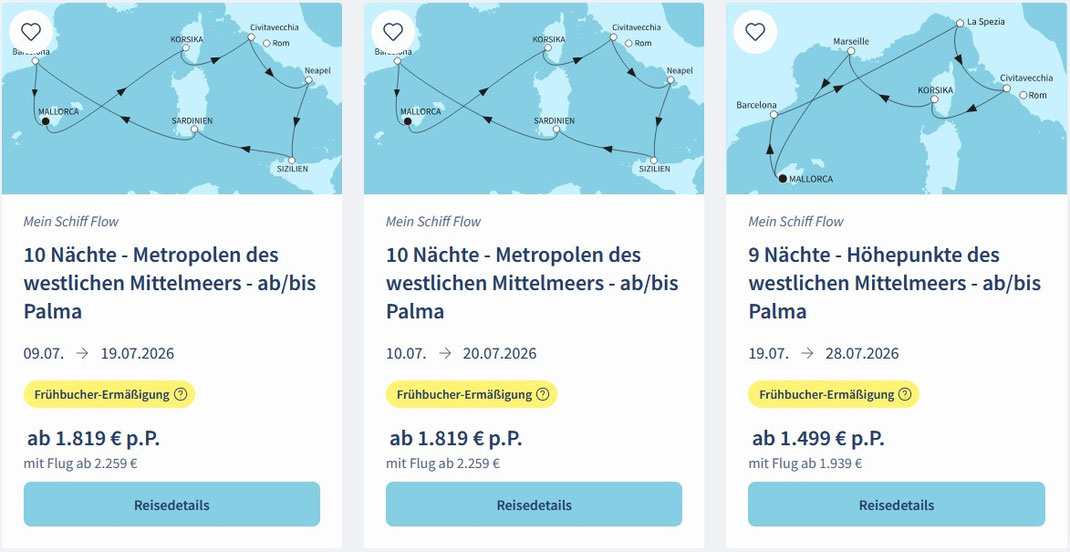Viewport: 1070px width, 552px height.
Task: Favorite the 09.07. Metropolen cruise with the heart icon
Action: pos(30,31)
